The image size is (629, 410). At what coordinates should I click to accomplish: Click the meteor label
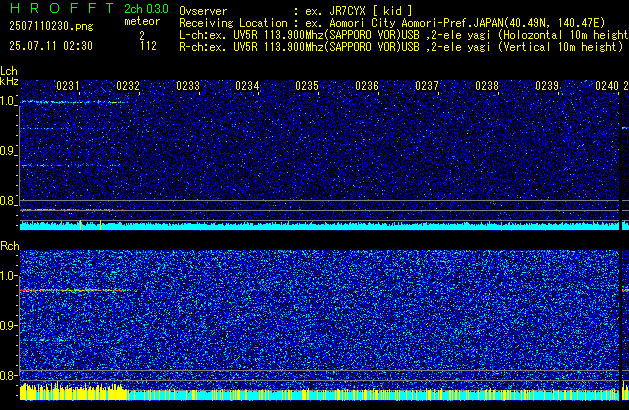click(142, 21)
